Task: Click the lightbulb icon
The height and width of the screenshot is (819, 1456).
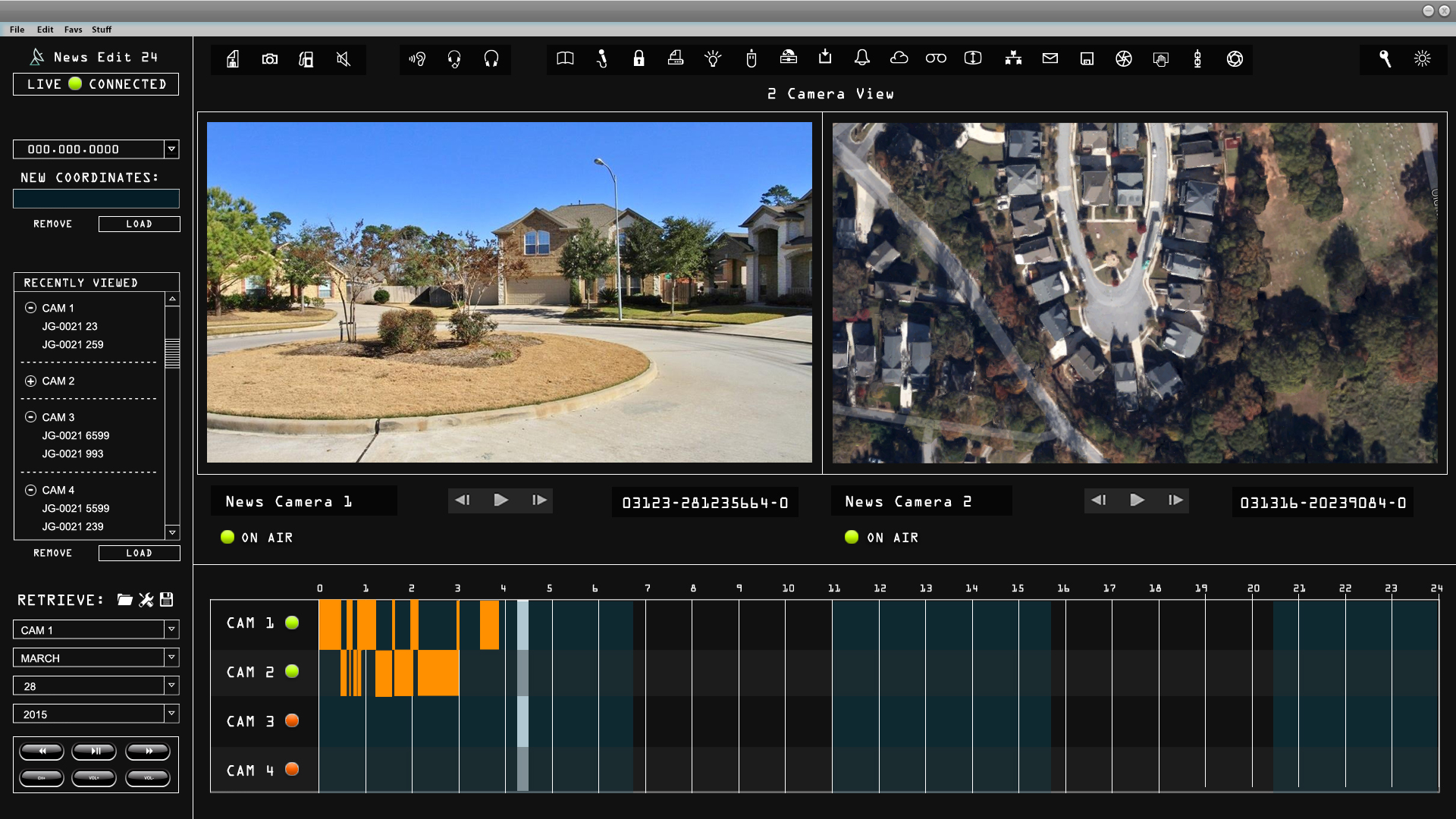Action: [x=713, y=59]
